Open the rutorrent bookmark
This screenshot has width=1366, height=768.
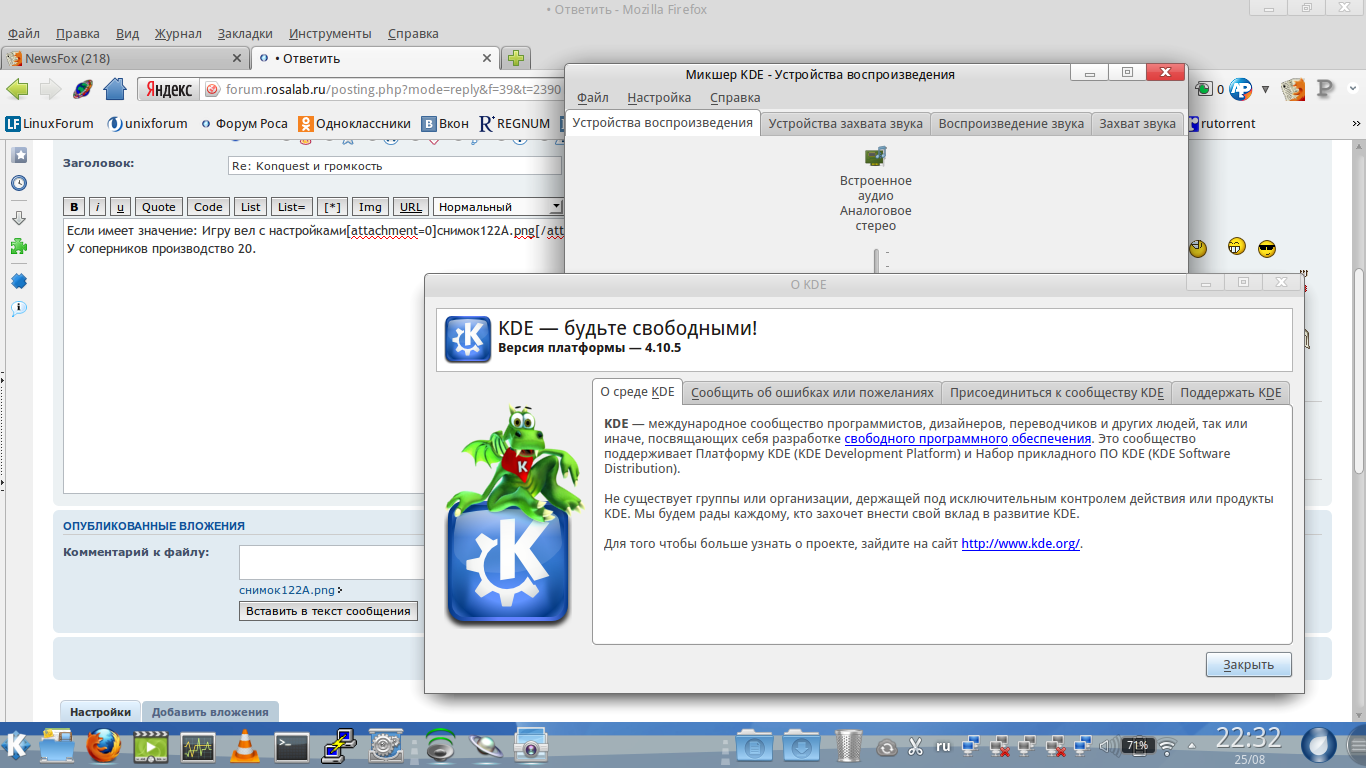click(x=1221, y=124)
